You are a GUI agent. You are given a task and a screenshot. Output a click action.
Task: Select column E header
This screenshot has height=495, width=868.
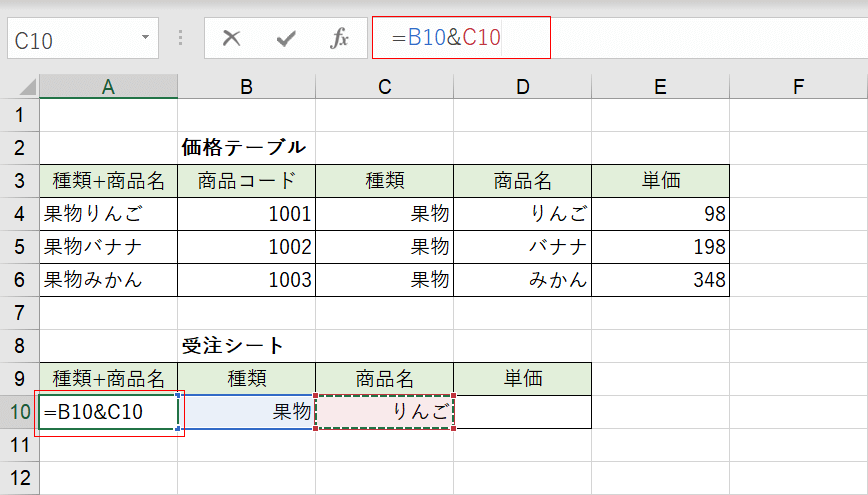660,86
